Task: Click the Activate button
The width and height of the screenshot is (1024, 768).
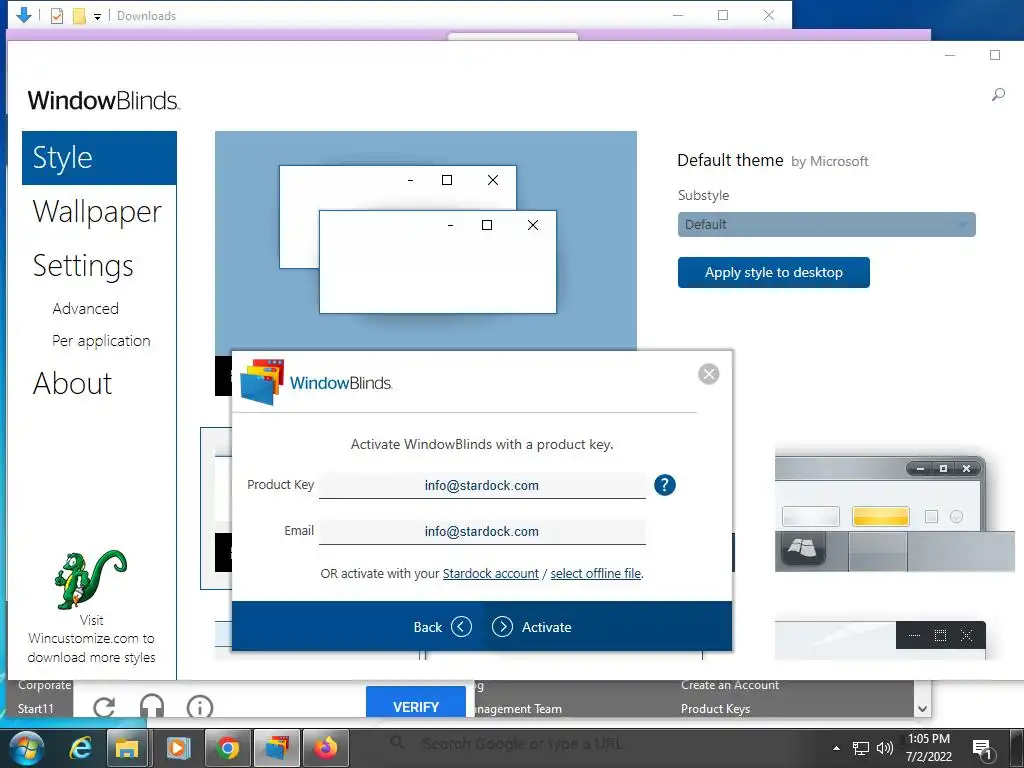Action: 532,627
